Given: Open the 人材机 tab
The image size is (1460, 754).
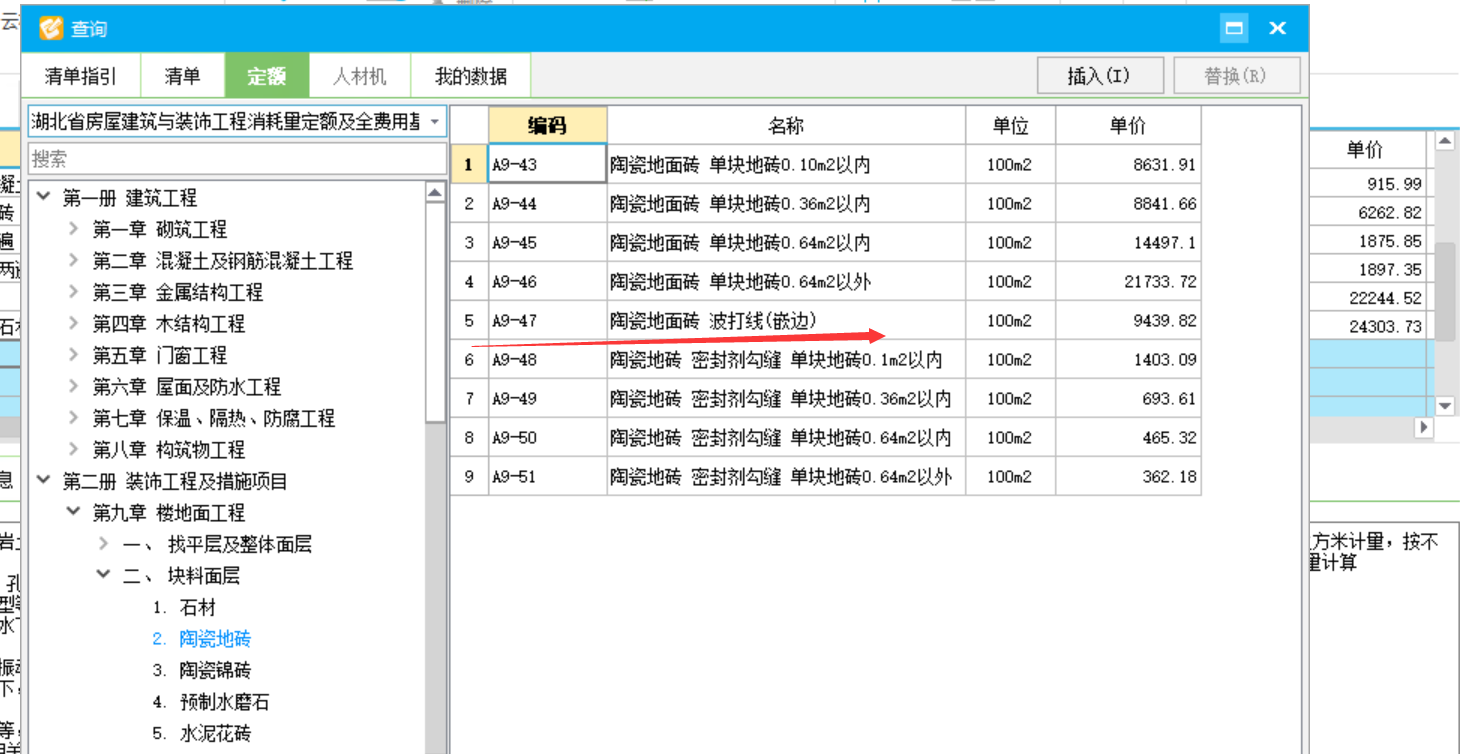Looking at the screenshot, I should (360, 76).
